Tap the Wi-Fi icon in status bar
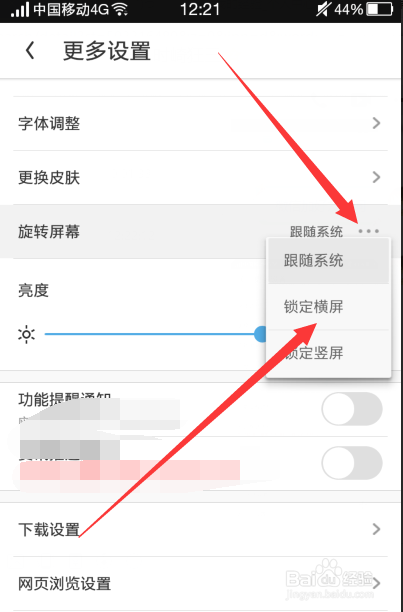The height and width of the screenshot is (612, 403). coord(120,9)
